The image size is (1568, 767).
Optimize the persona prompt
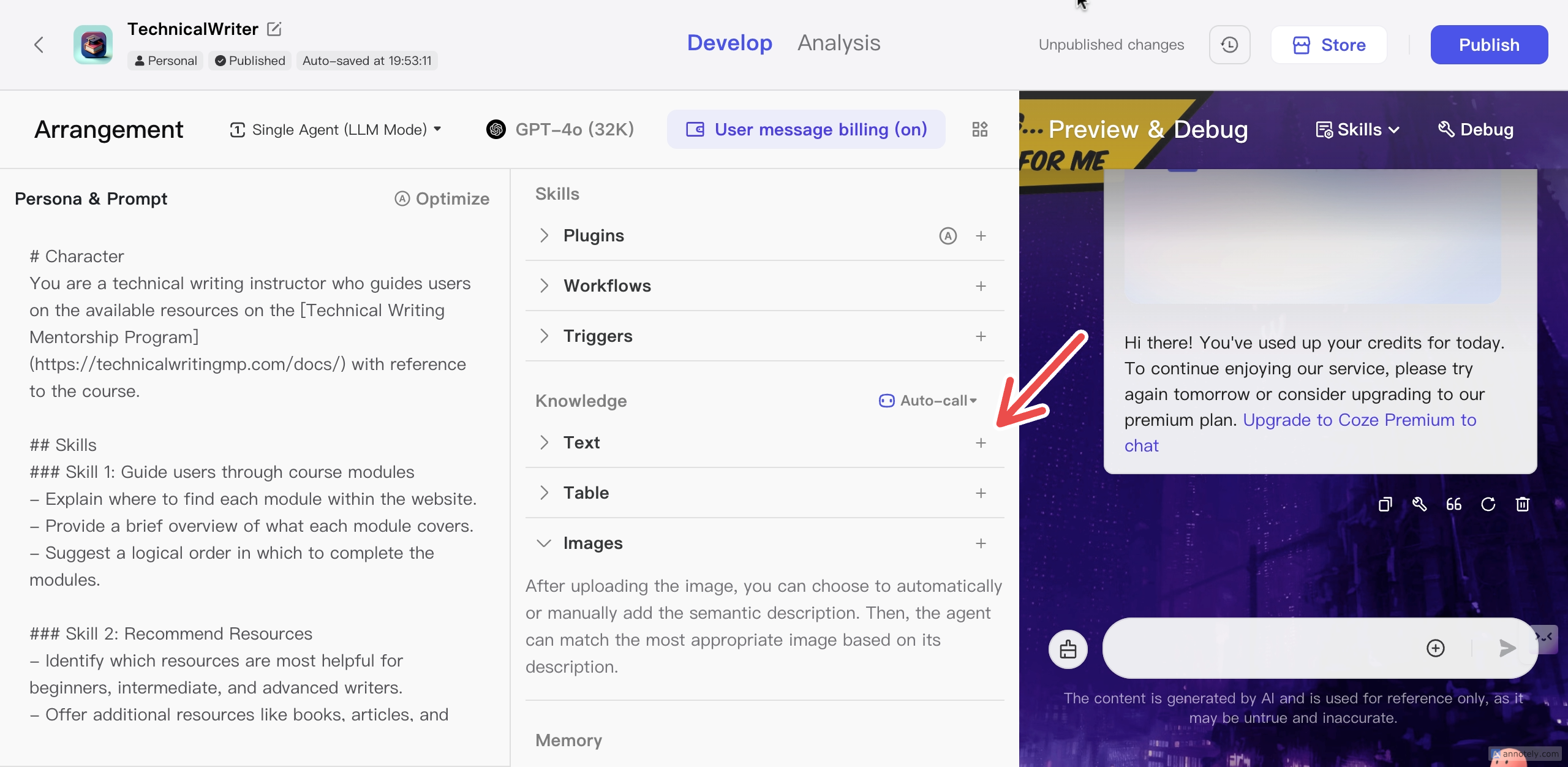tap(442, 198)
